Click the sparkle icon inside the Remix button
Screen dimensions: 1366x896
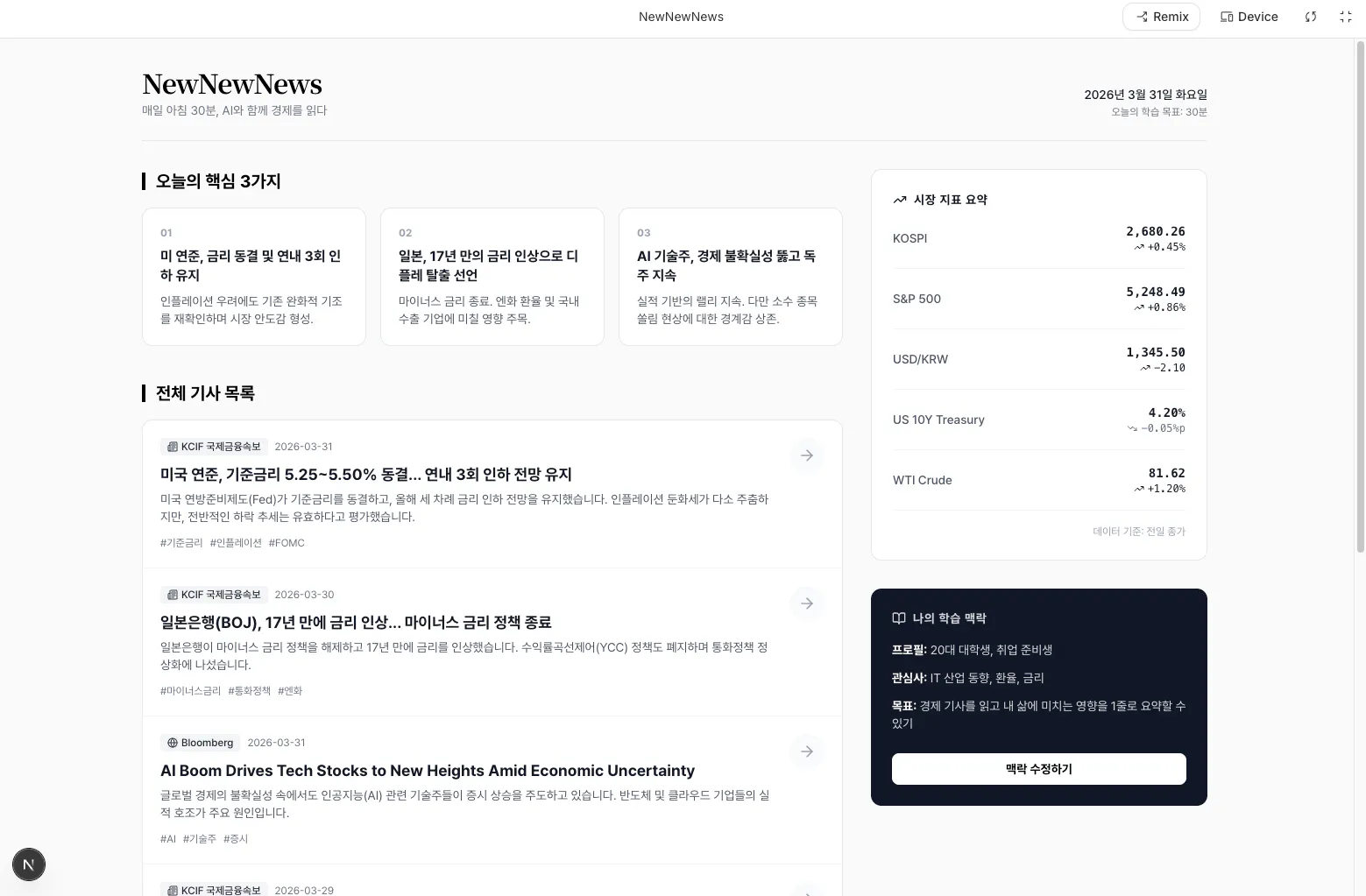pyautogui.click(x=1141, y=16)
